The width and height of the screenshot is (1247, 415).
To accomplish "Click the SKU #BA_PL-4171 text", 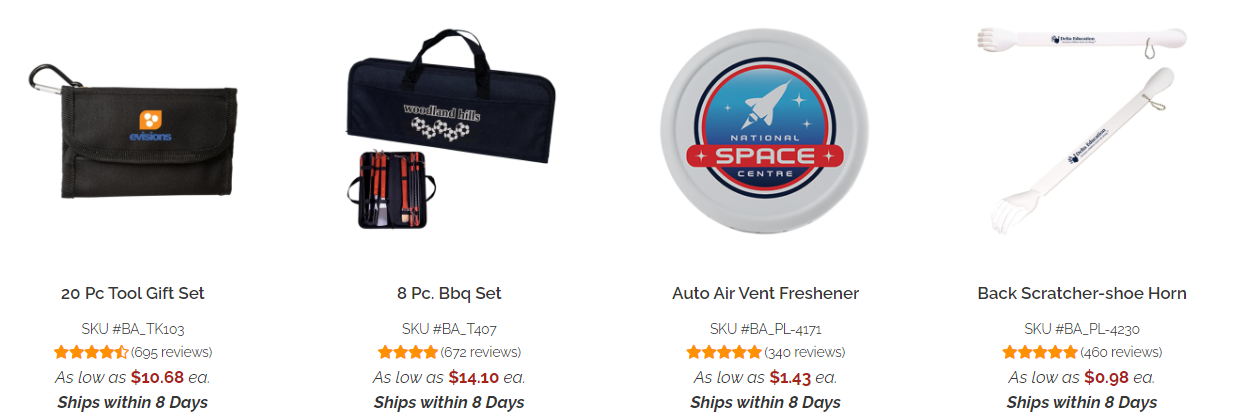I will (x=766, y=328).
